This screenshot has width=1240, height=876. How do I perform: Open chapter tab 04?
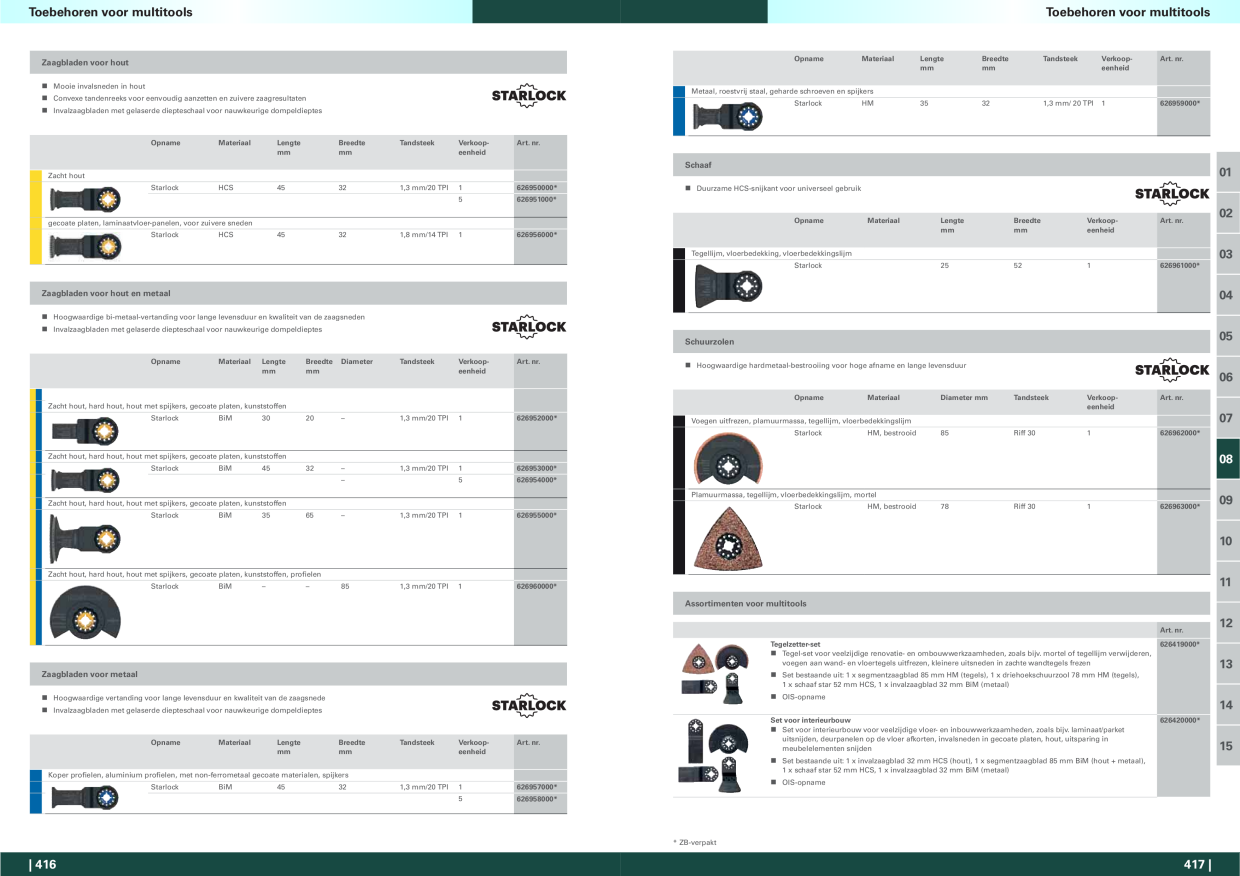click(1226, 295)
